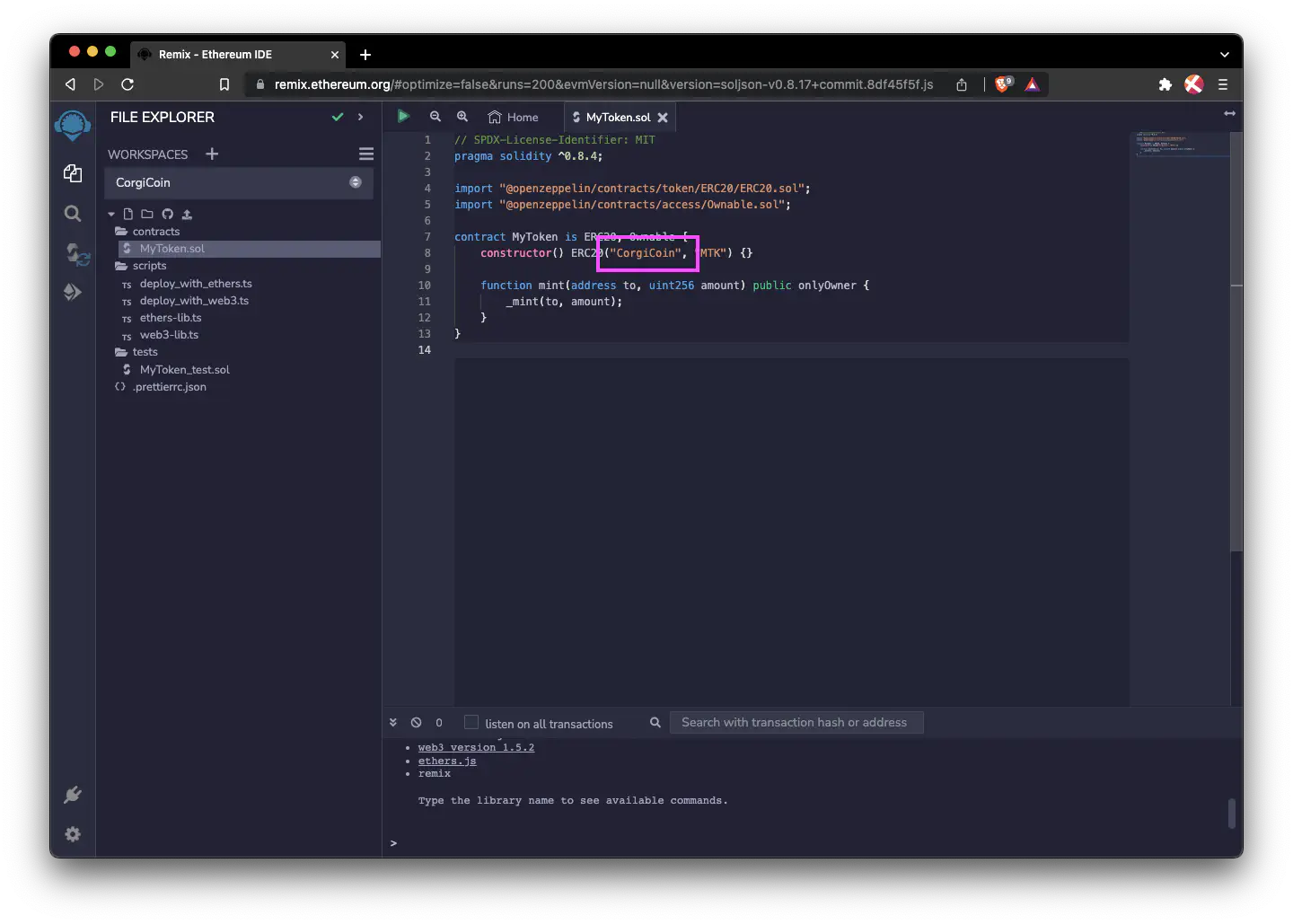Go back in browser history
Viewport: 1293px width, 924px height.
tap(70, 84)
